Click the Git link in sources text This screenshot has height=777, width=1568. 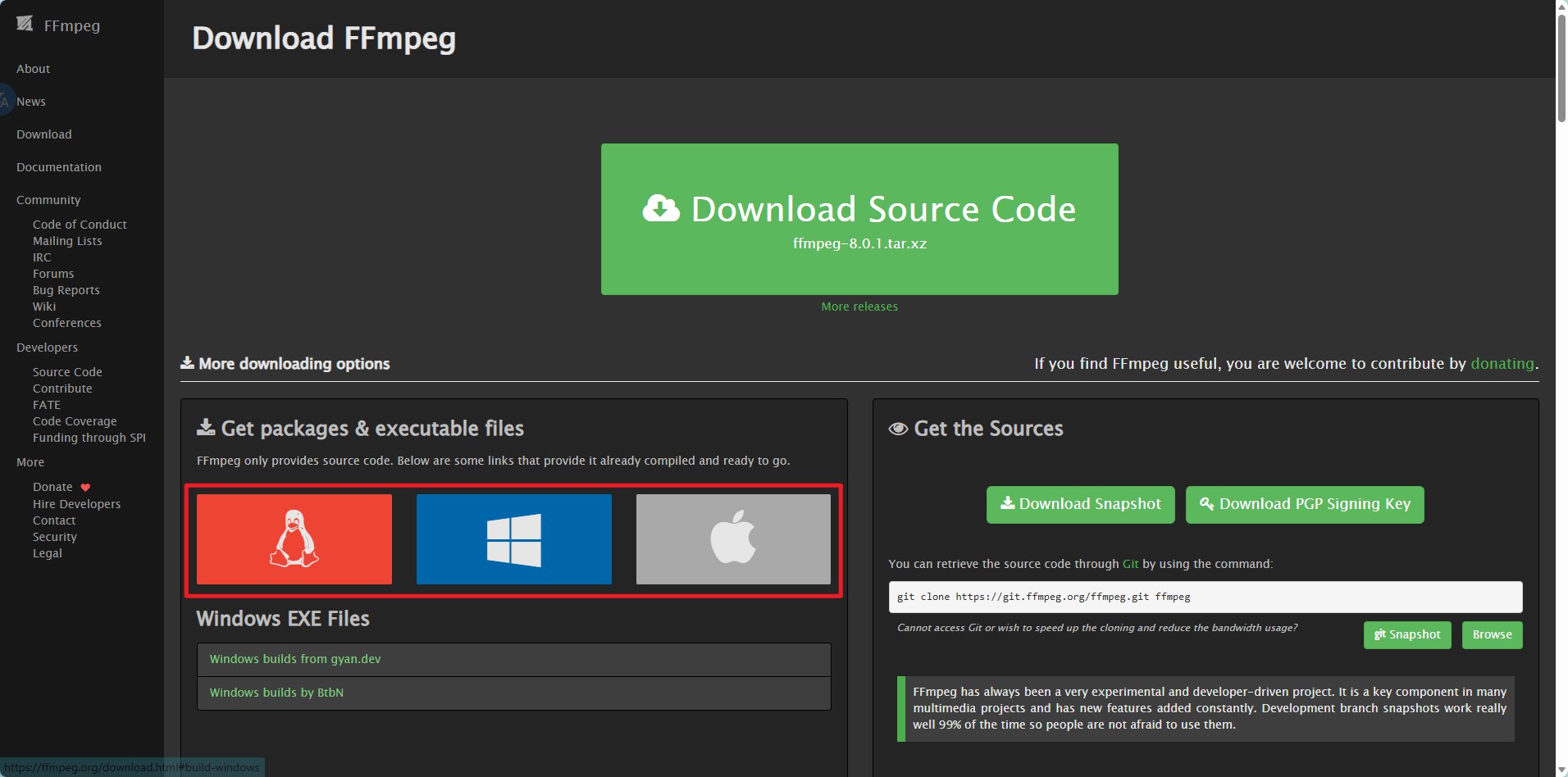1130,564
